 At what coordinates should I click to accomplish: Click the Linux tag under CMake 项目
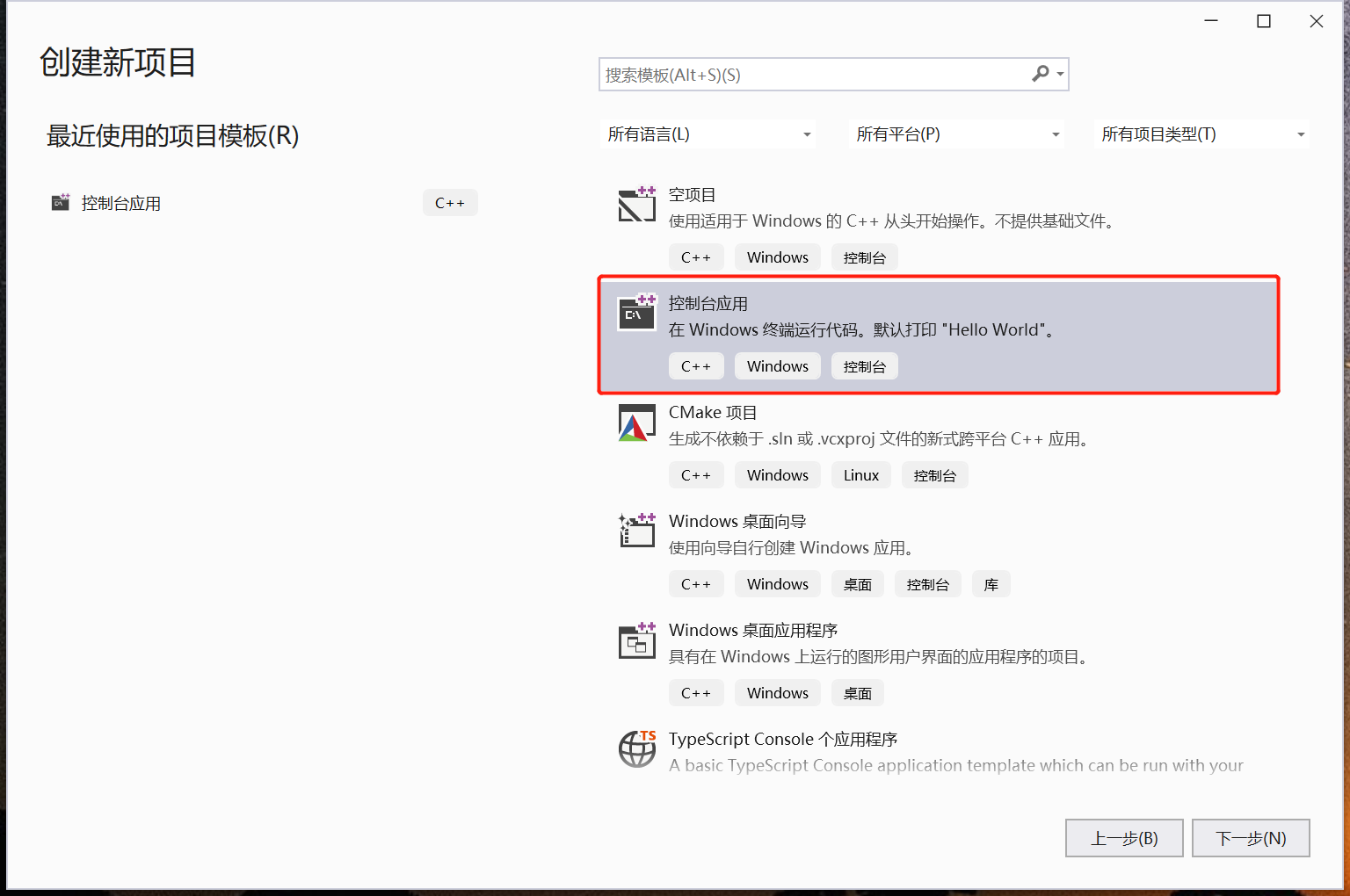pyautogui.click(x=861, y=475)
